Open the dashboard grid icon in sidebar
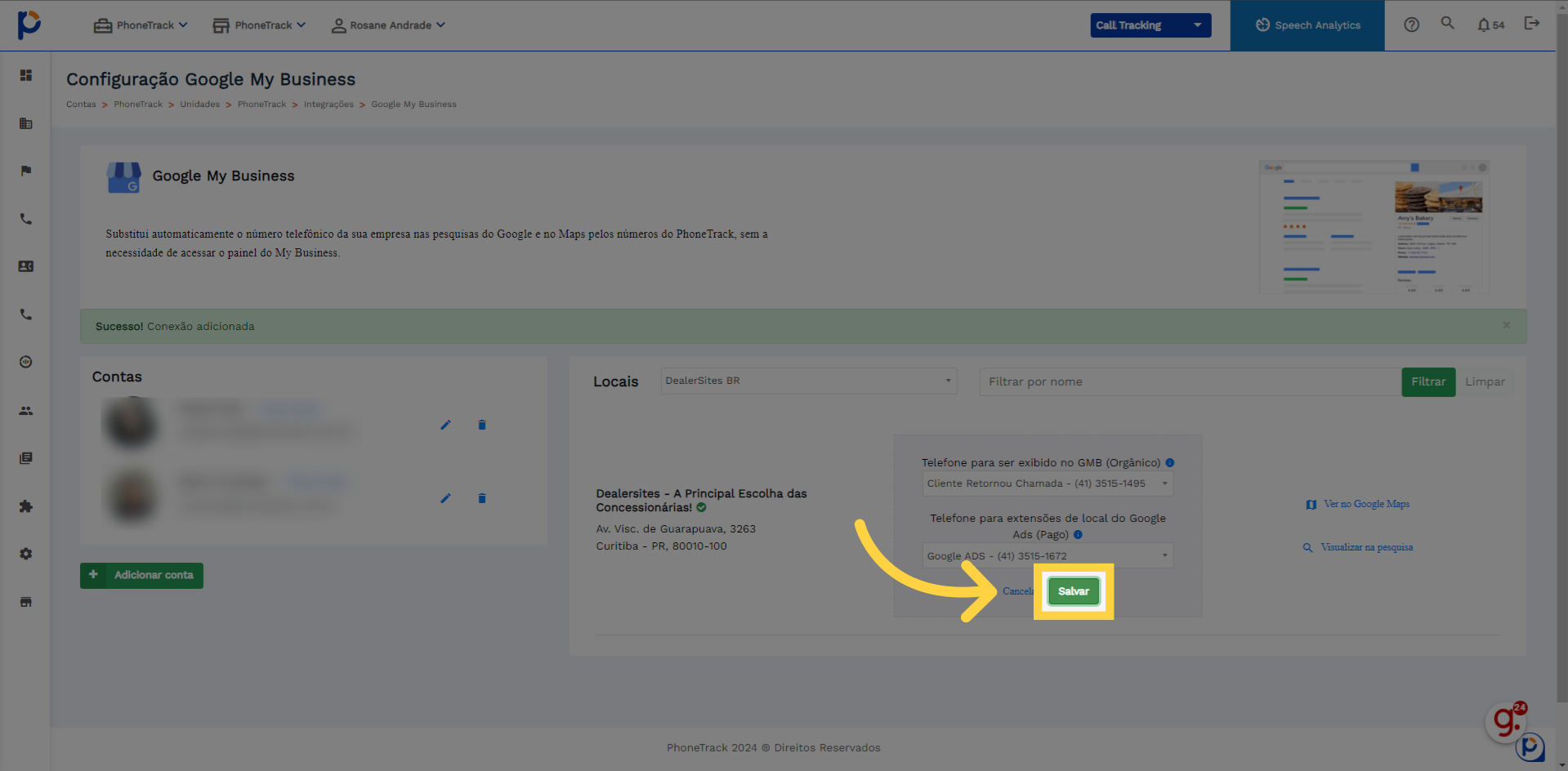This screenshot has height=771, width=1568. (26, 75)
